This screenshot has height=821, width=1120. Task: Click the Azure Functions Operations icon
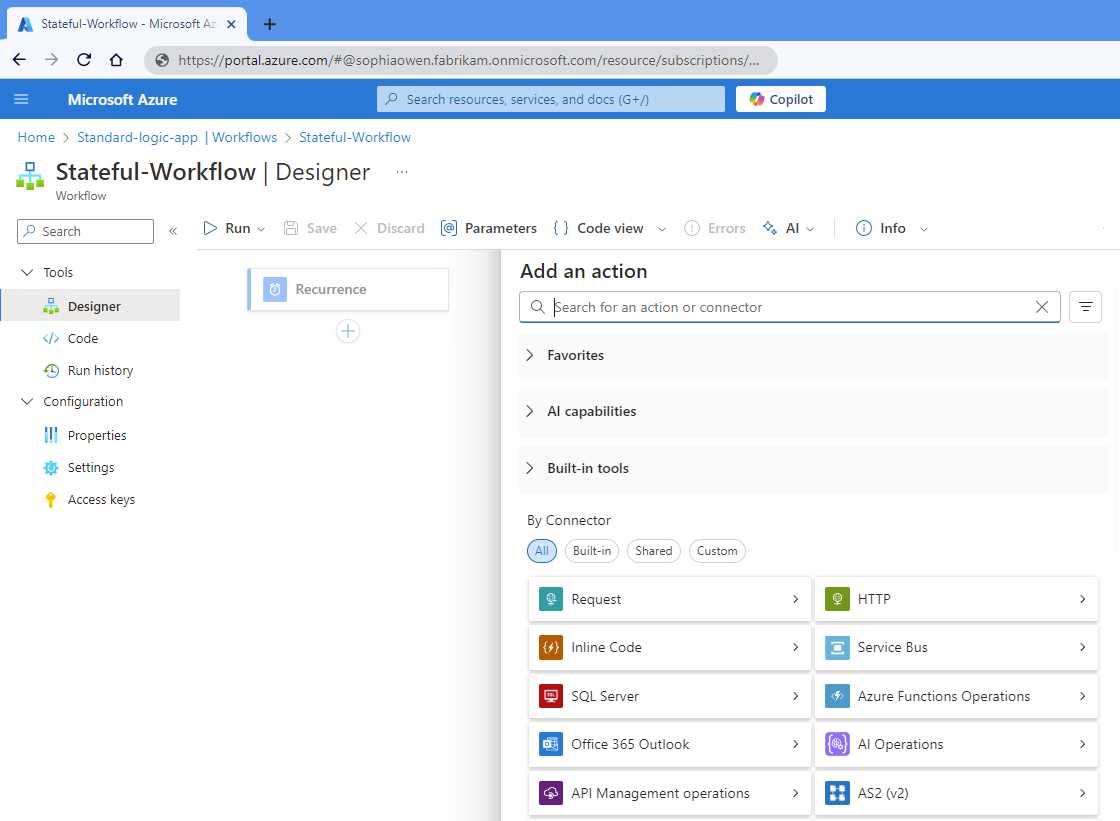[x=837, y=696]
